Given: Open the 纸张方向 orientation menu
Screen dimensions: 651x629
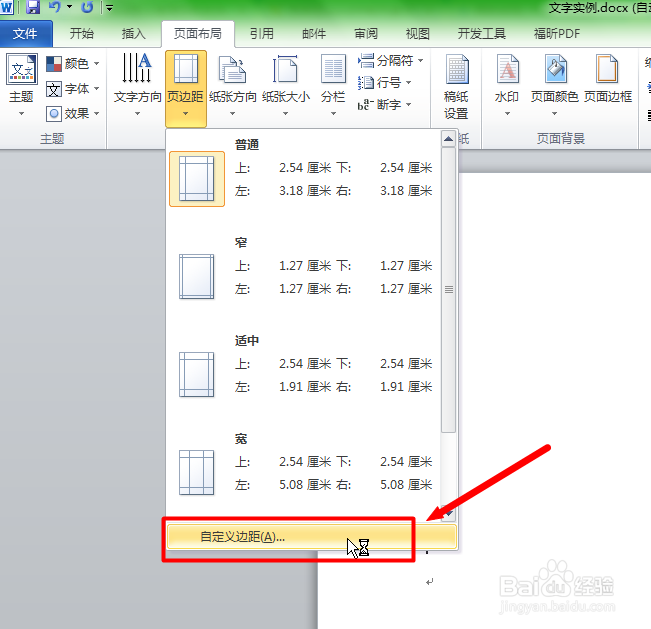Looking at the screenshot, I should [232, 85].
